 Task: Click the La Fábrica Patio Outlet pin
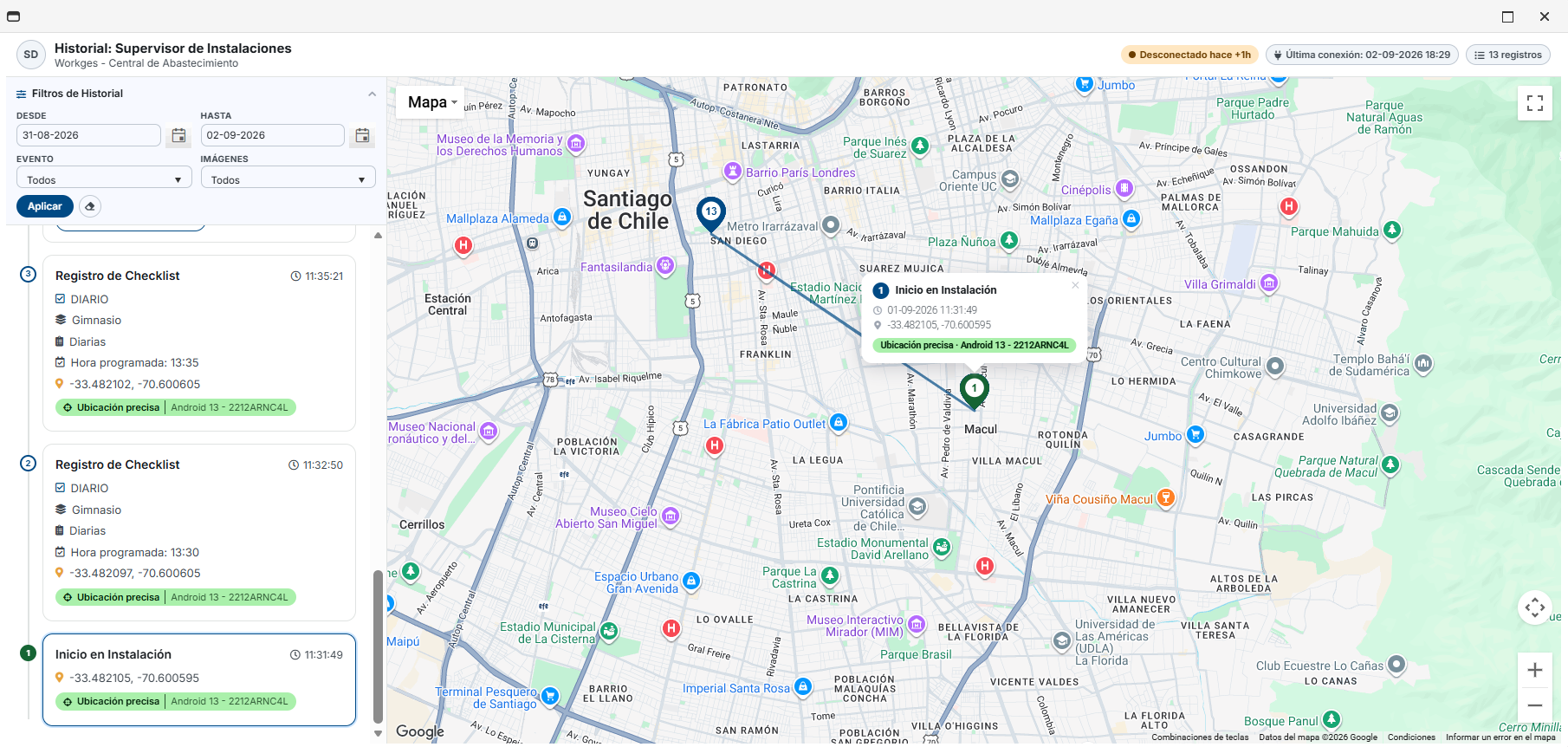click(x=839, y=422)
